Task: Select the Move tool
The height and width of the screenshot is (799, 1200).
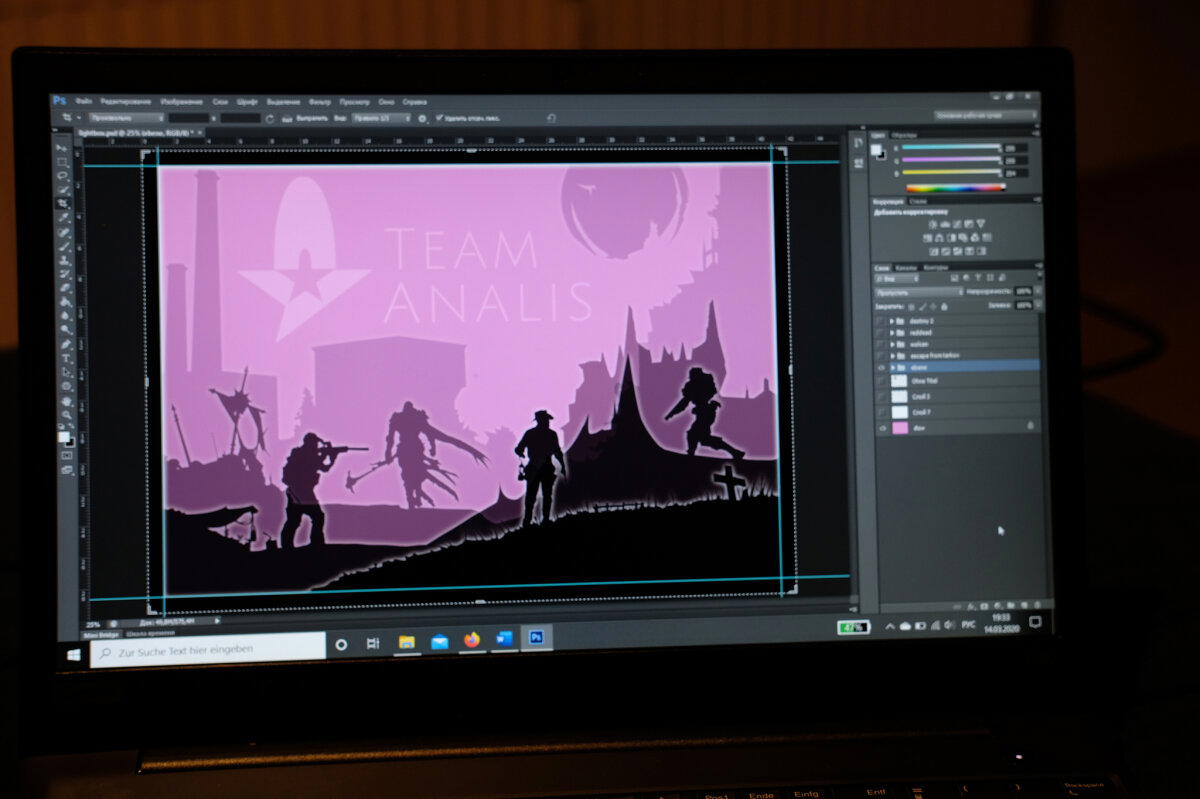Action: pyautogui.click(x=62, y=148)
